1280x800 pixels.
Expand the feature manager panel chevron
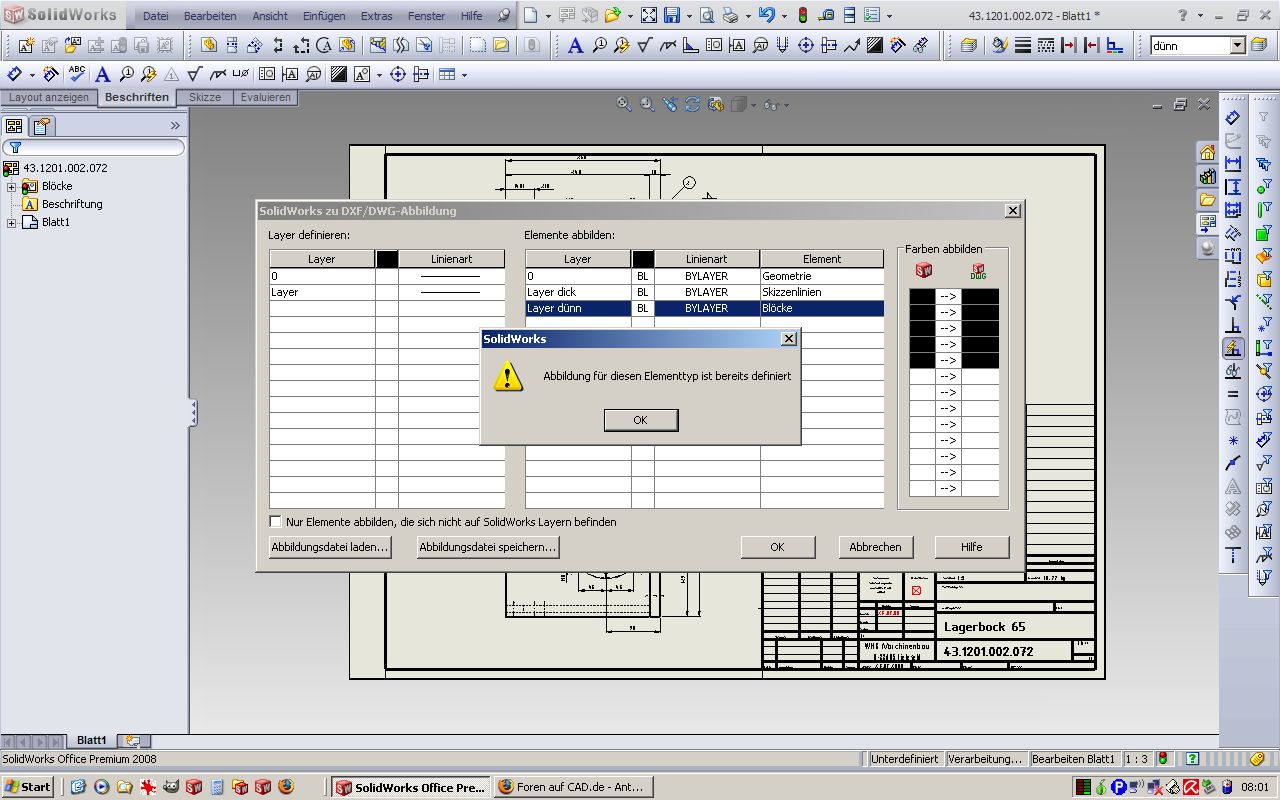(x=175, y=126)
